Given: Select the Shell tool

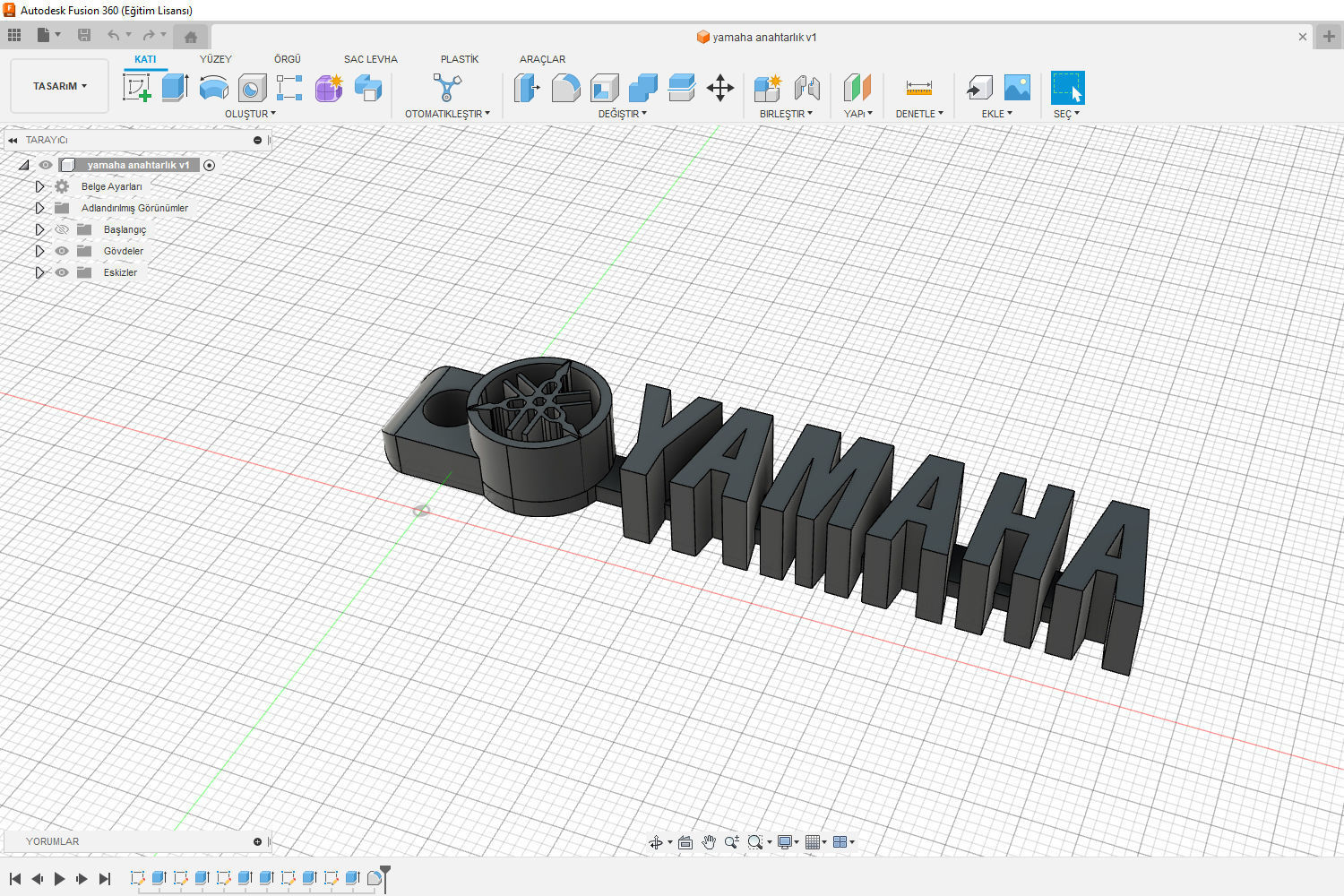Looking at the screenshot, I should click(x=605, y=88).
